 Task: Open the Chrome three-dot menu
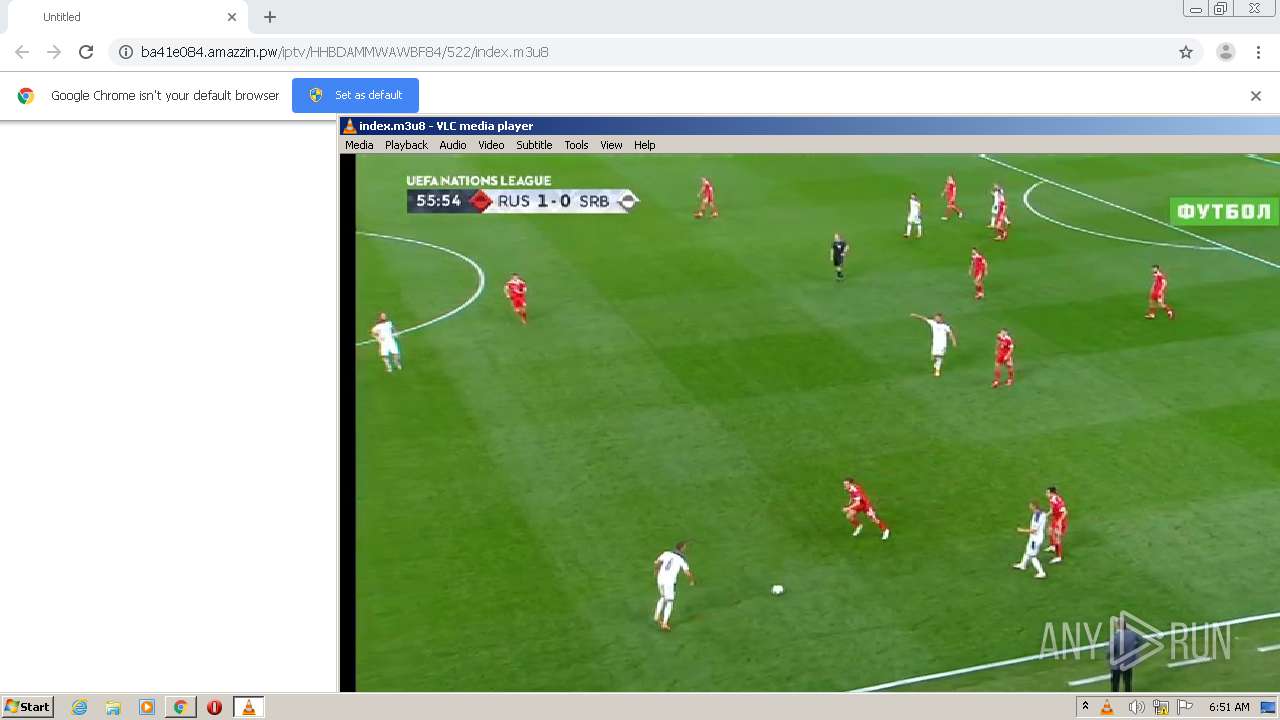[x=1259, y=52]
